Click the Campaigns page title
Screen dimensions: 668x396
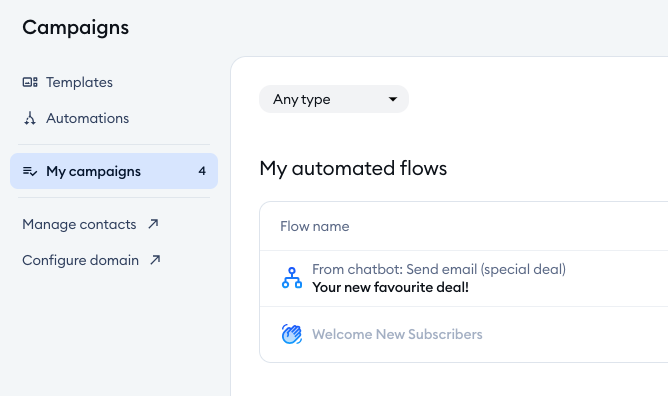[75, 28]
